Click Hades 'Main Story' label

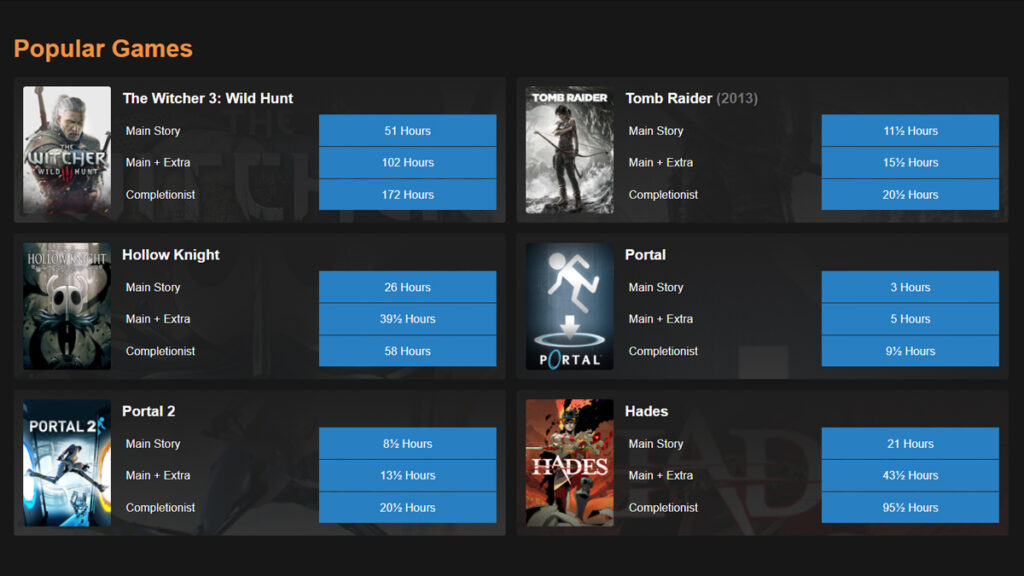tap(656, 443)
